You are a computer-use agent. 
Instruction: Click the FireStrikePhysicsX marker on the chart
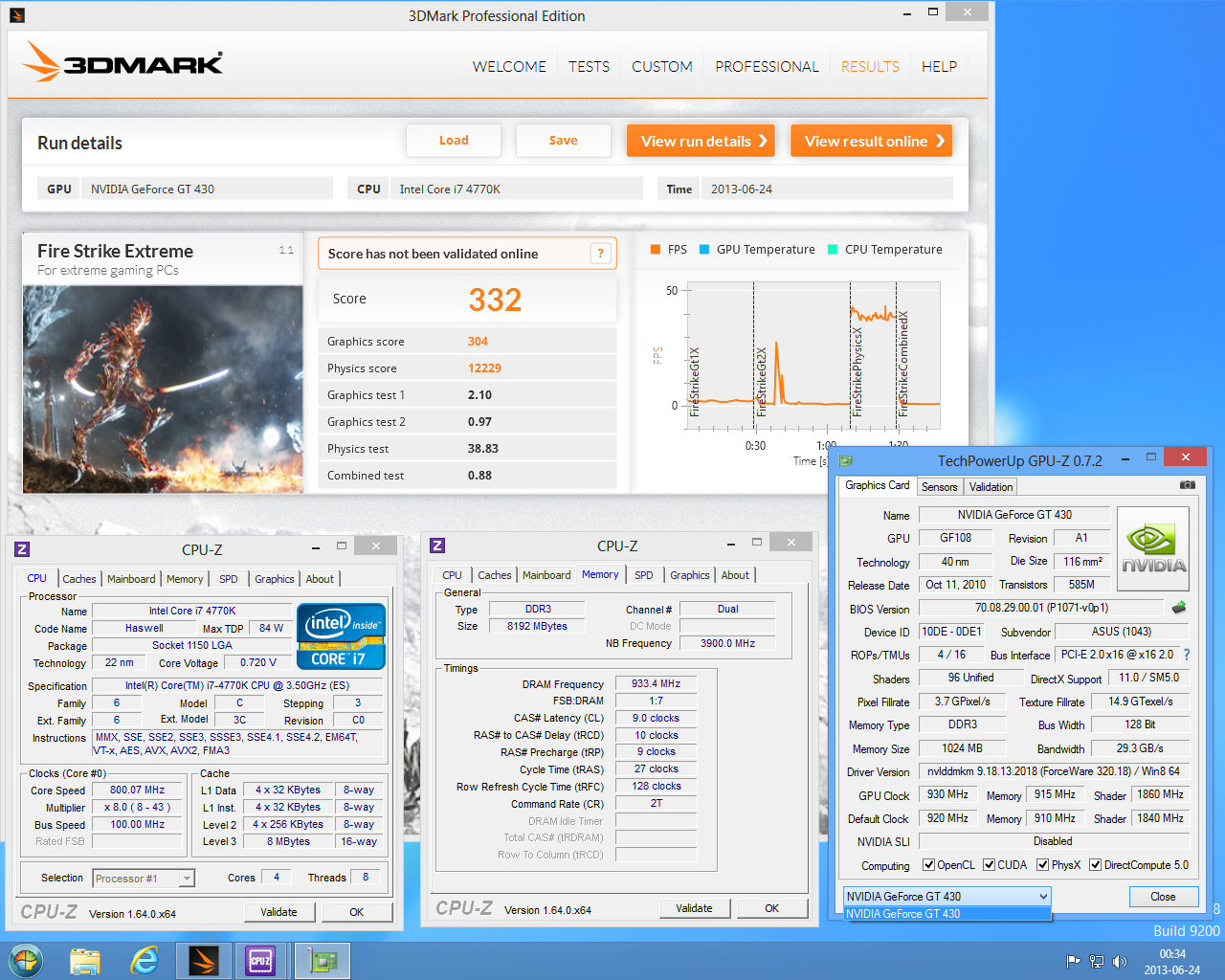click(x=857, y=372)
